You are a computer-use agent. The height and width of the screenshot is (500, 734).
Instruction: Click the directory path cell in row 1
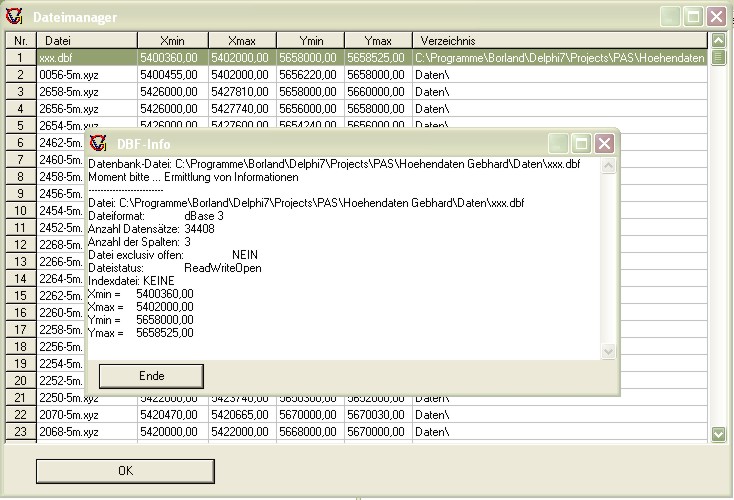pyautogui.click(x=560, y=58)
